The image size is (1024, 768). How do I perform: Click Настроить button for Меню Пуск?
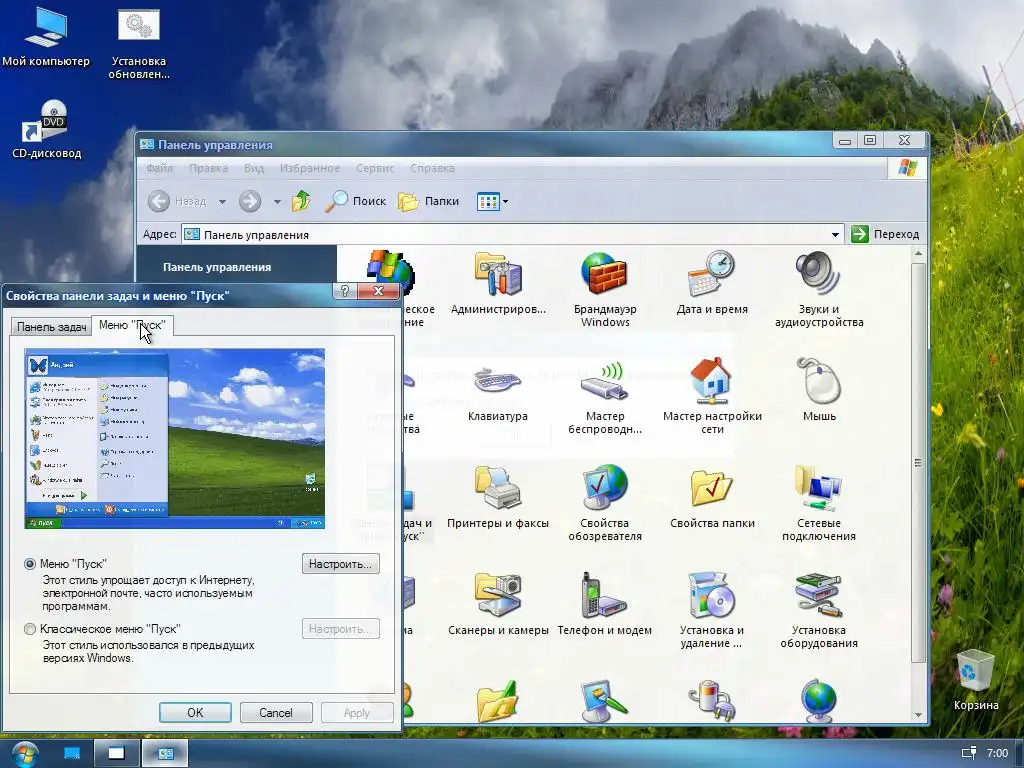tap(340, 564)
